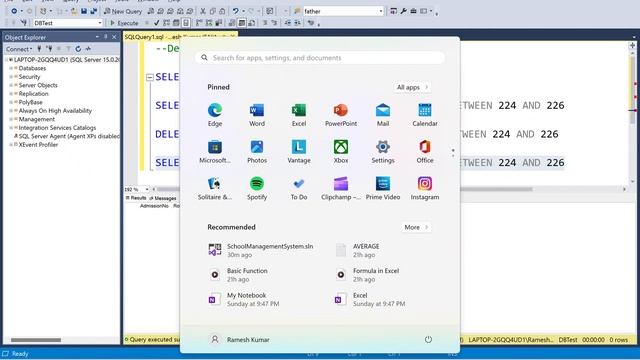This screenshot has width=640, height=360.
Task: Switch to the Messages tab
Action: pos(162,198)
